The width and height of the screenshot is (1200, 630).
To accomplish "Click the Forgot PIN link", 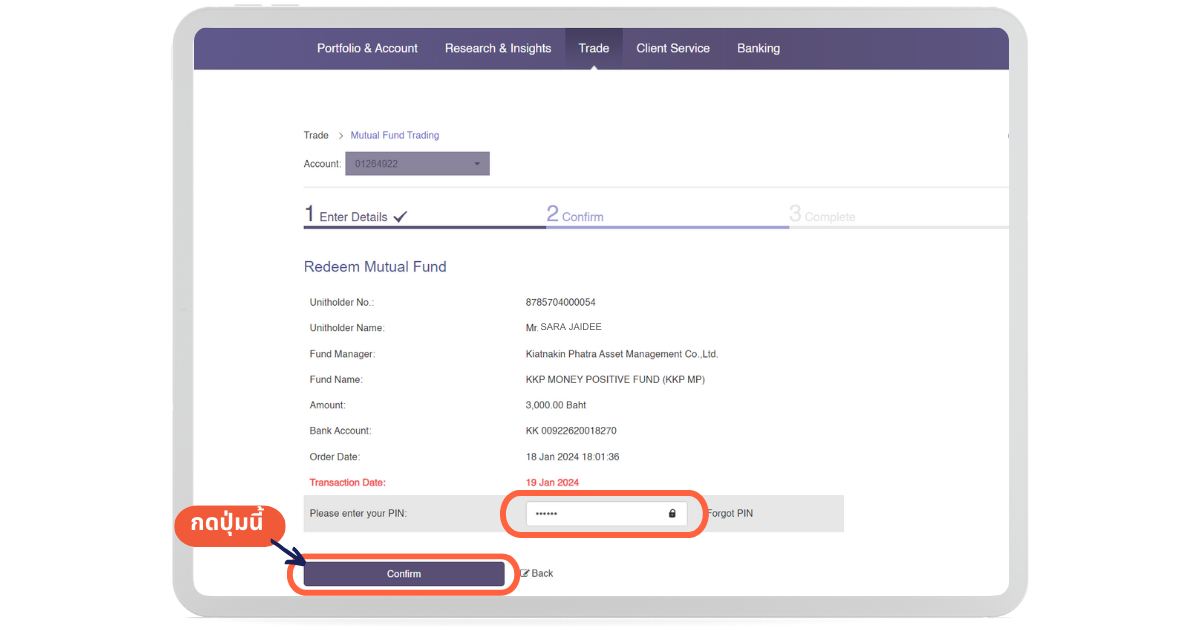I will (x=730, y=514).
